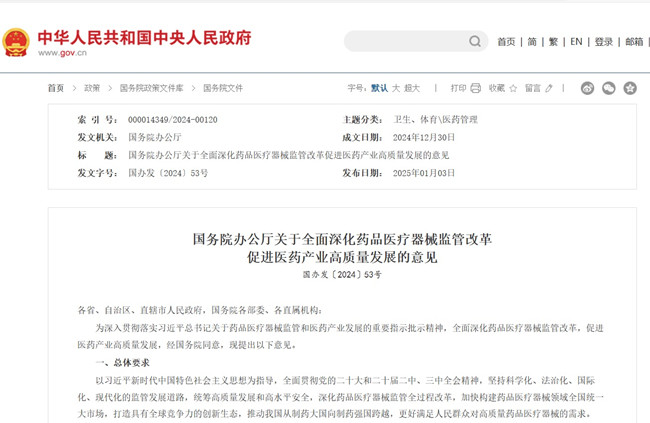650x423 pixels.
Task: Switch to Traditional Chinese (繁)
Action: point(553,42)
